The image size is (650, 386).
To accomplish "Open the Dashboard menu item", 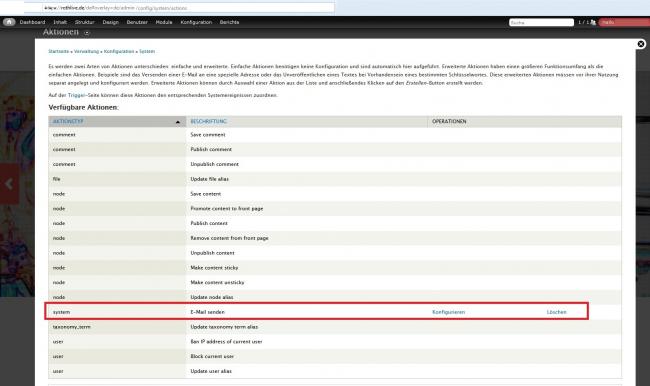I will [32, 22].
